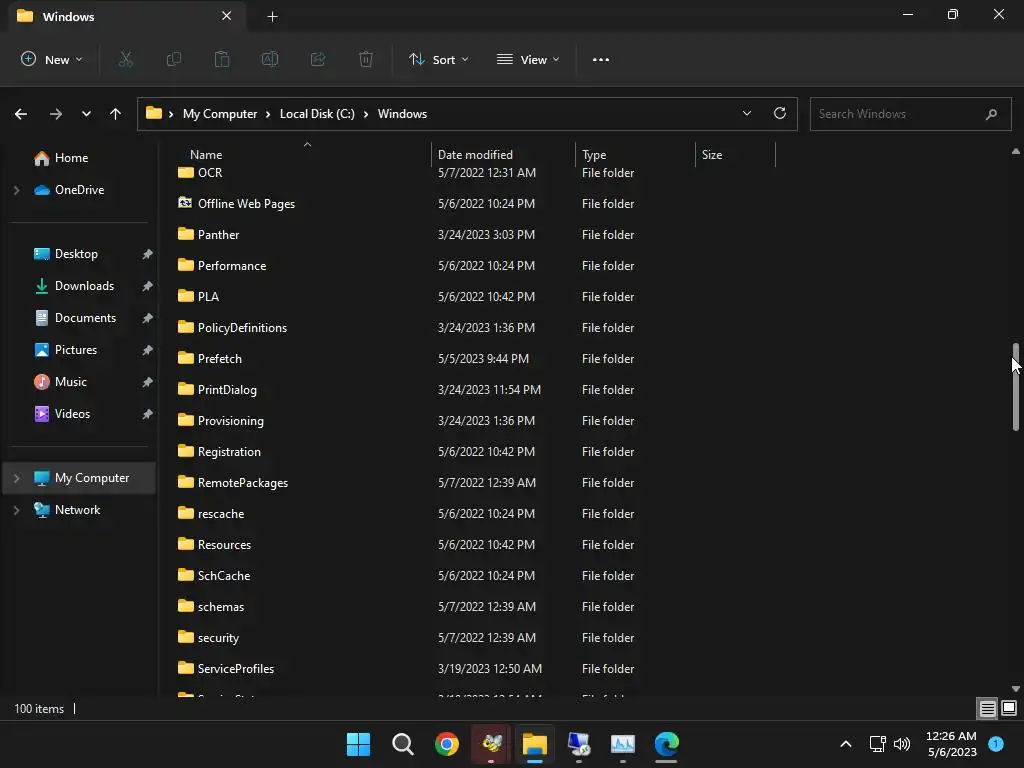Open the clock and date display
Screen dimensions: 1024x768
[951, 744]
